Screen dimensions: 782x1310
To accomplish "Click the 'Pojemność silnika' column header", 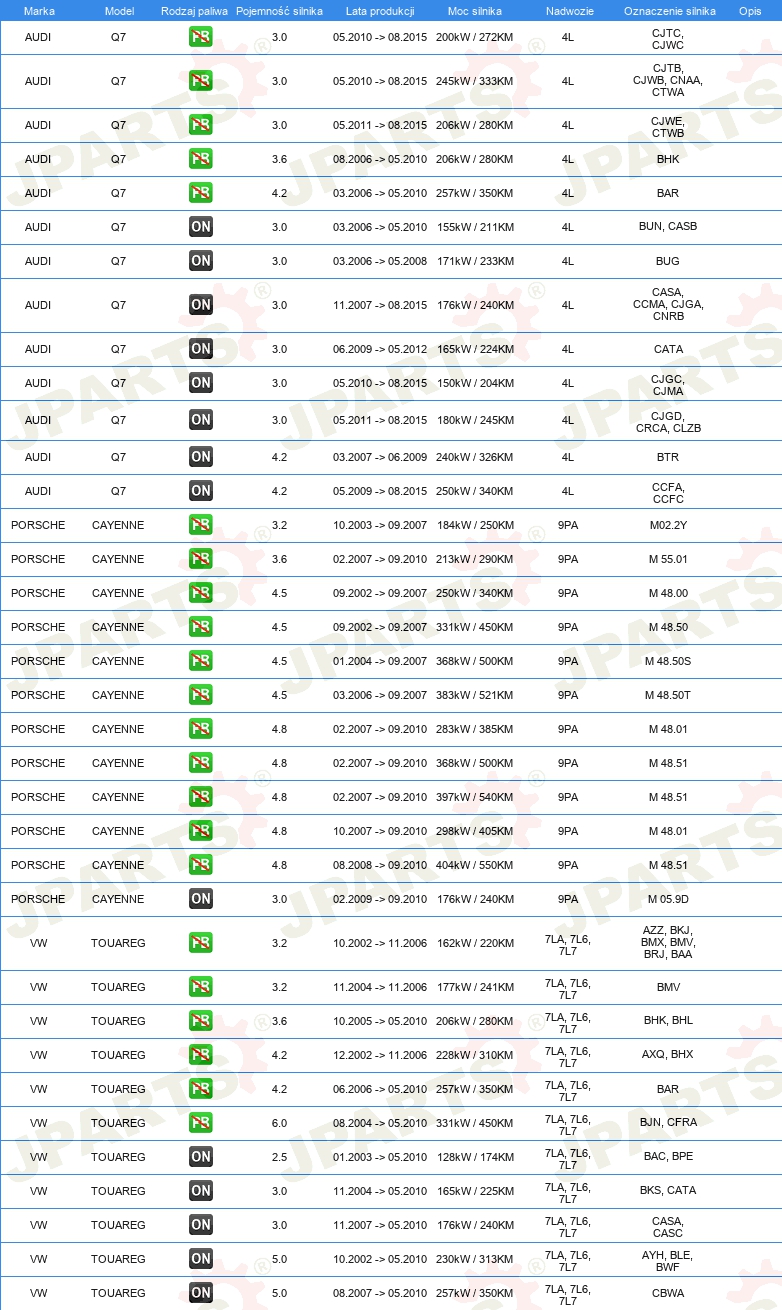I will tap(279, 10).
